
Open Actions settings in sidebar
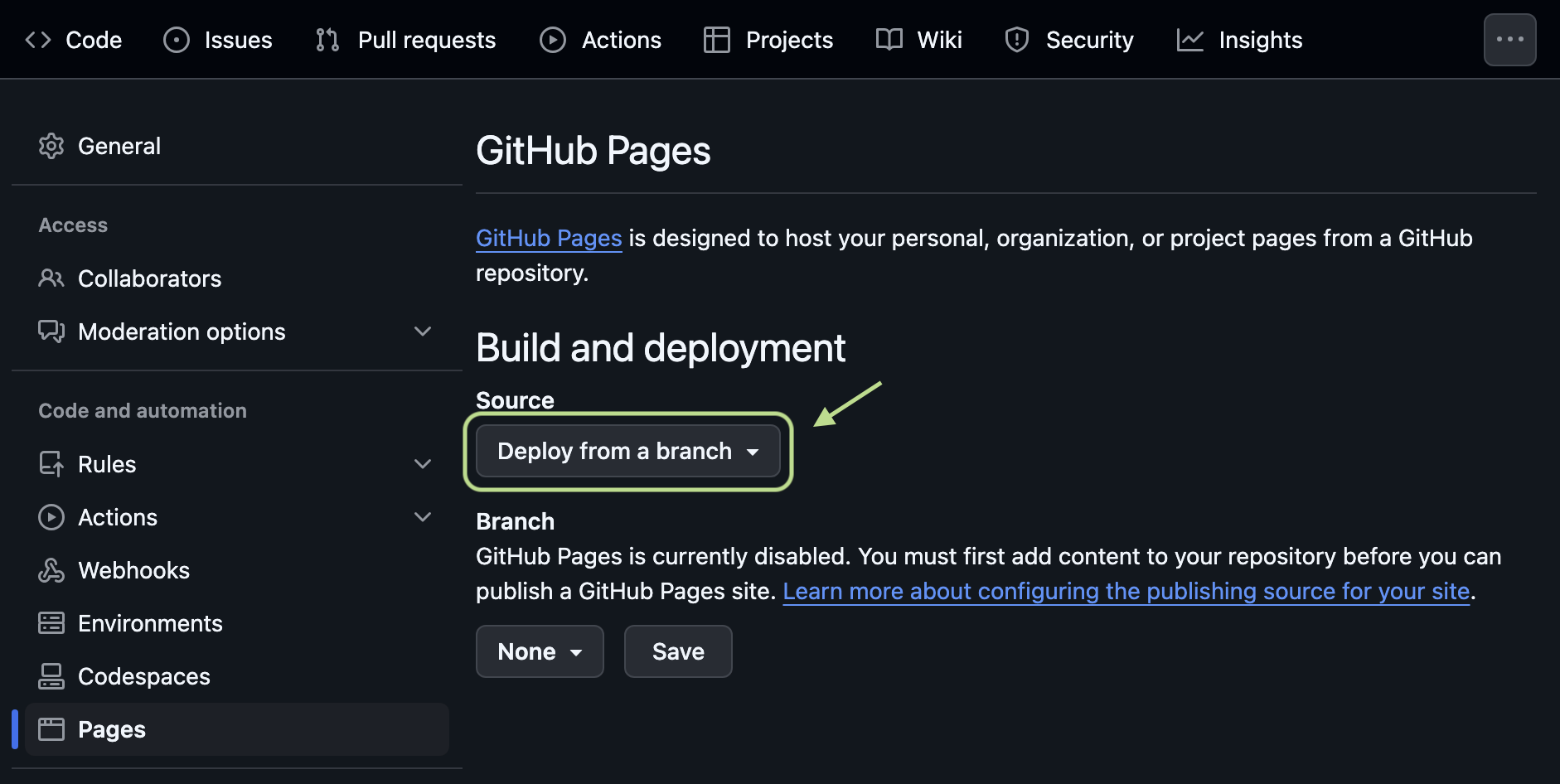pos(237,517)
